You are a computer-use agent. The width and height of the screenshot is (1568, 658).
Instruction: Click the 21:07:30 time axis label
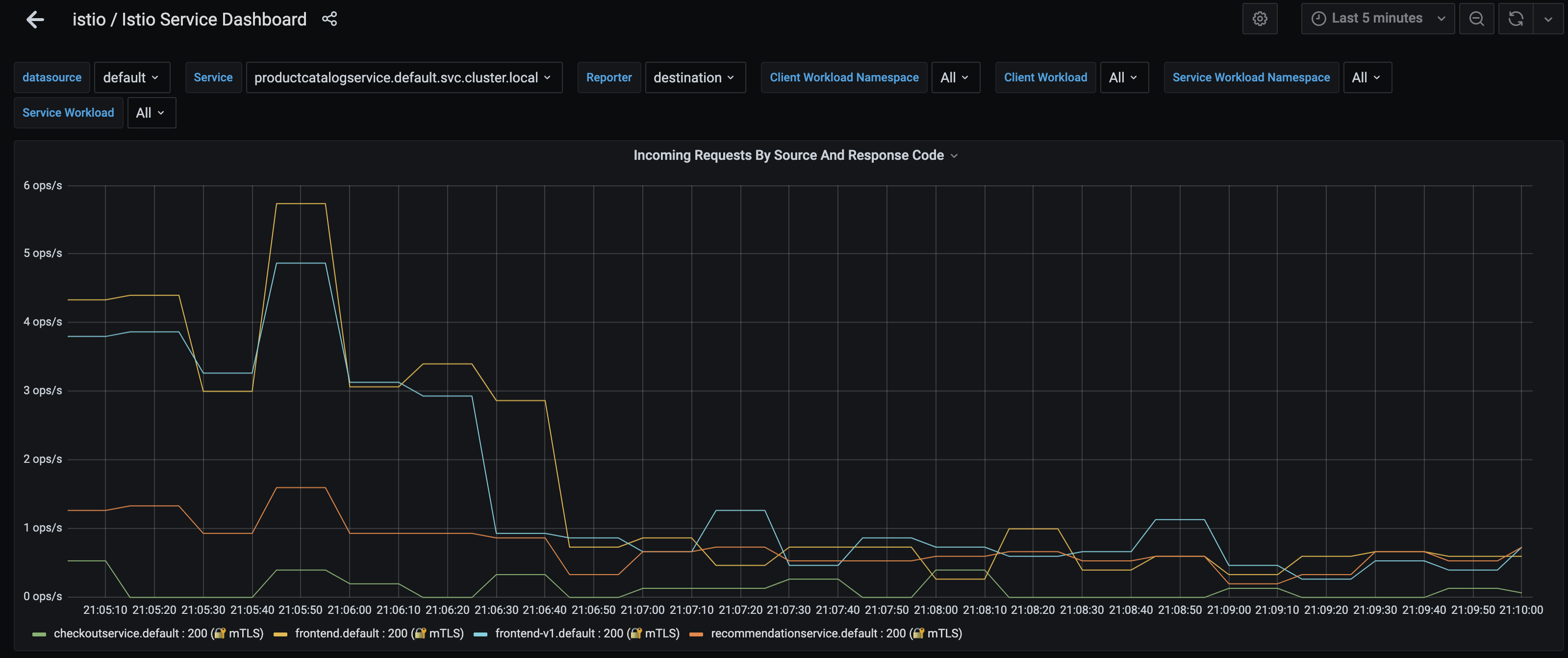click(x=789, y=610)
